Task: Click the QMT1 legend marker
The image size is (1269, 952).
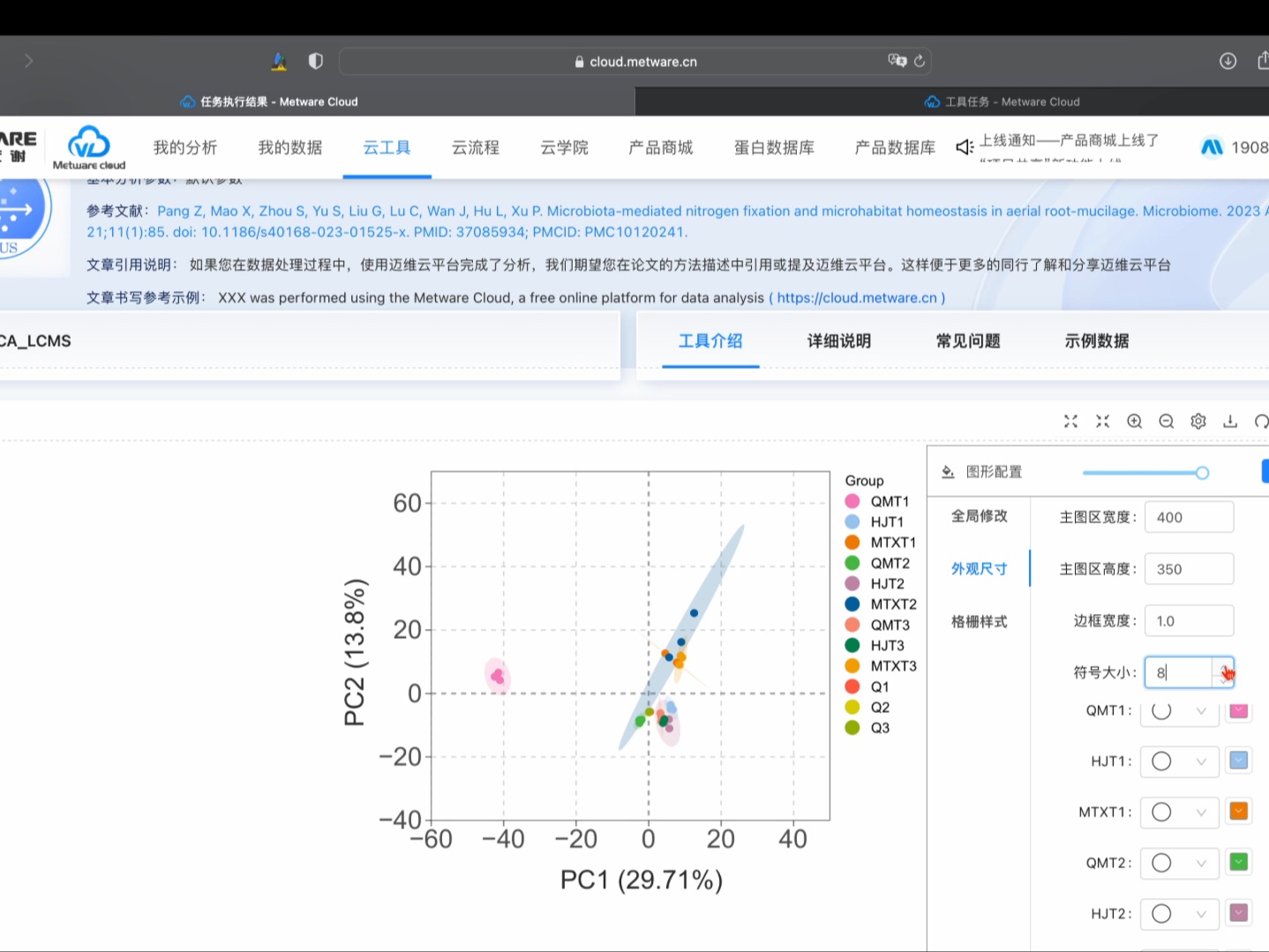Action: pyautogui.click(x=852, y=501)
